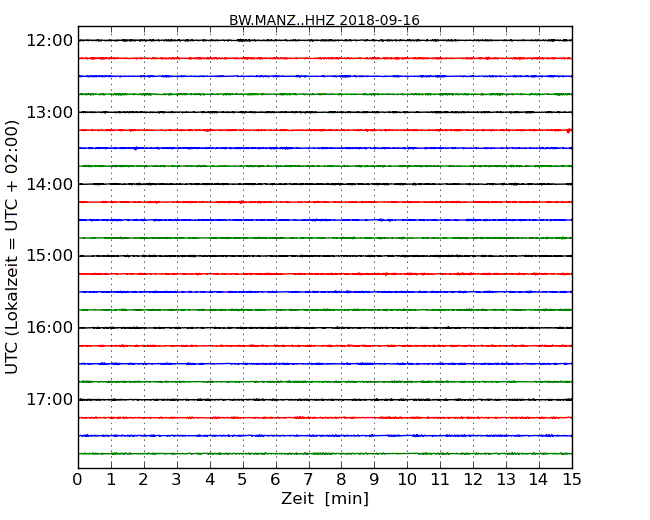Viewport: 650px width, 520px height.
Task: Click the x-axis tick label 10
Action: point(407,480)
